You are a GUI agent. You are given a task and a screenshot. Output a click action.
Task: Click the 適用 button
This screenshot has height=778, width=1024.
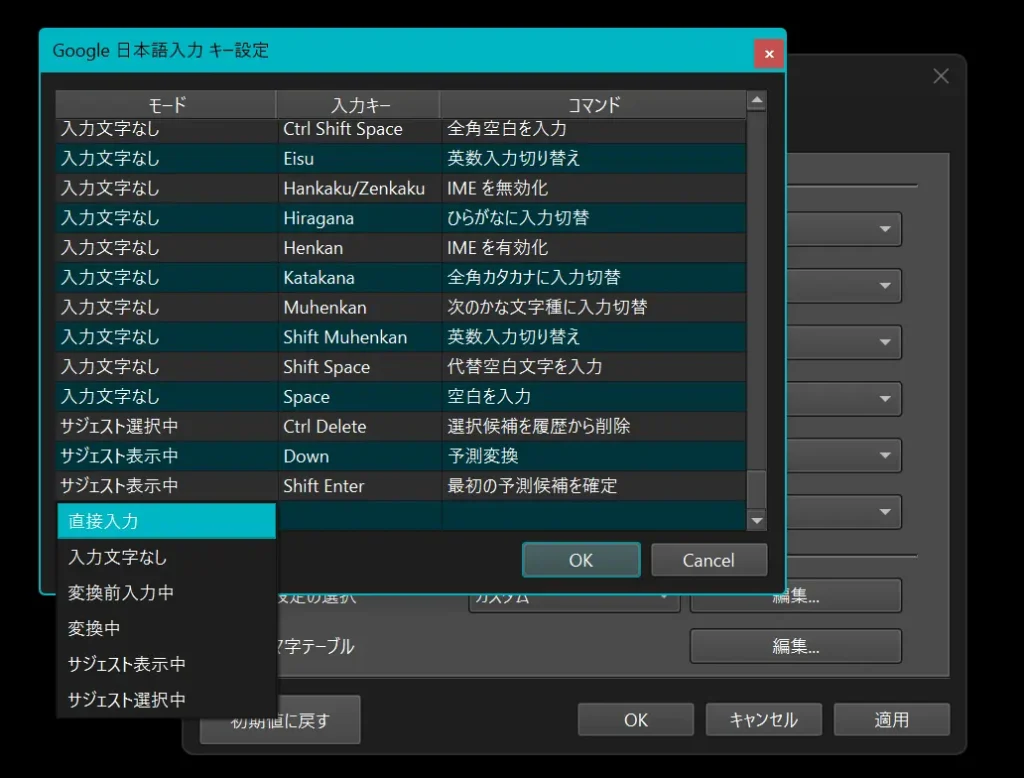click(x=891, y=720)
